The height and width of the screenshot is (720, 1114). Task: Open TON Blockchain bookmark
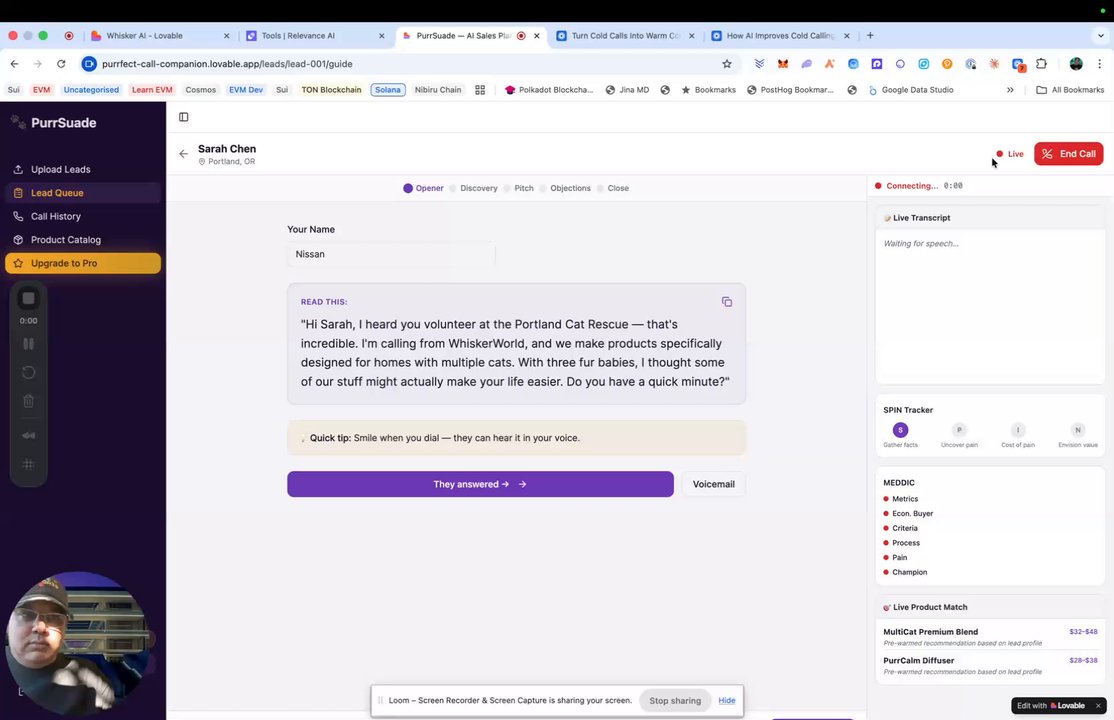coord(331,90)
